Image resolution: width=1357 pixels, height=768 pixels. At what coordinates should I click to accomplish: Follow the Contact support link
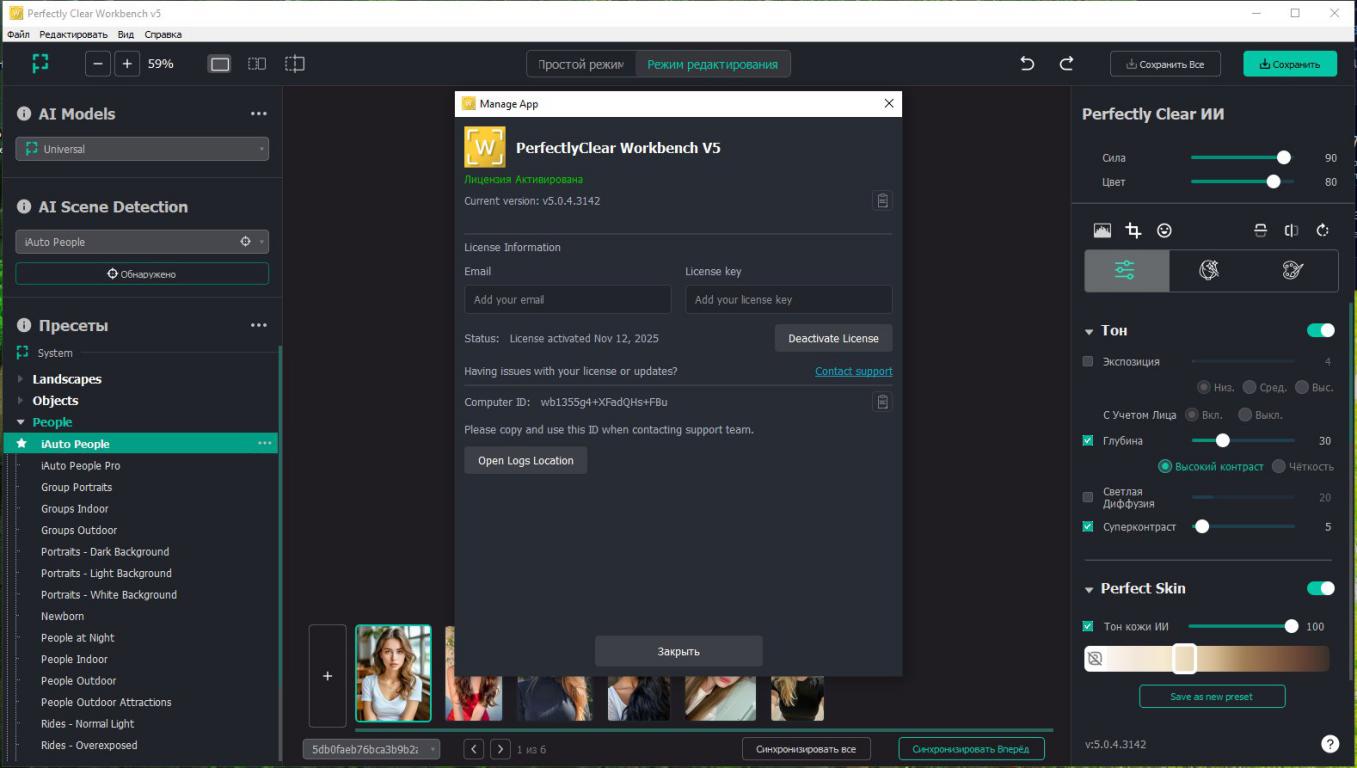coord(853,371)
